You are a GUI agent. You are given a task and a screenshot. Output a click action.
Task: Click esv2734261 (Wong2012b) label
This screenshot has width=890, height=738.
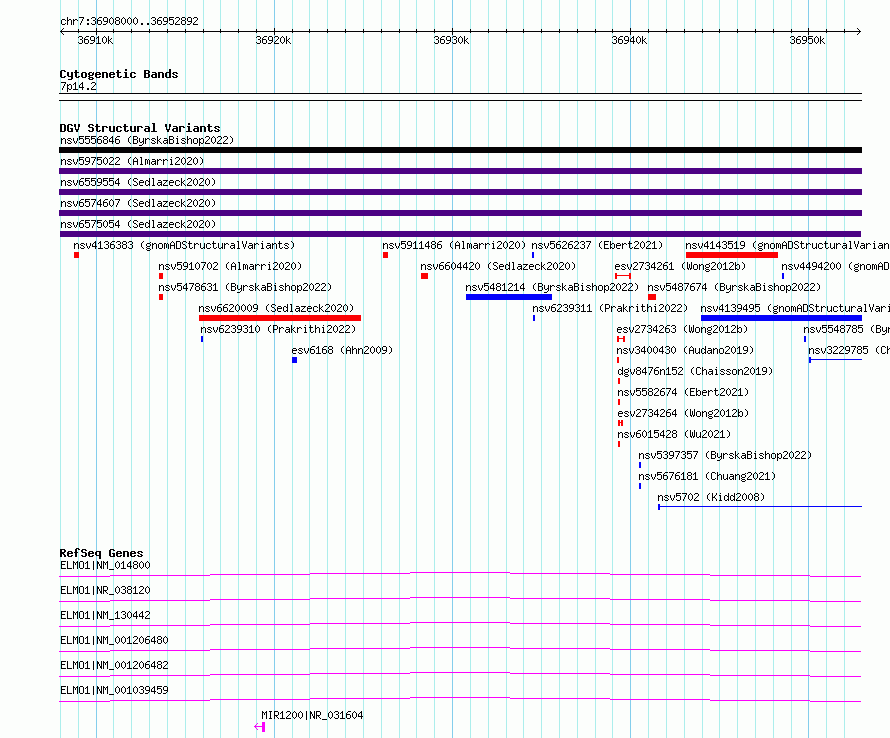pyautogui.click(x=680, y=266)
